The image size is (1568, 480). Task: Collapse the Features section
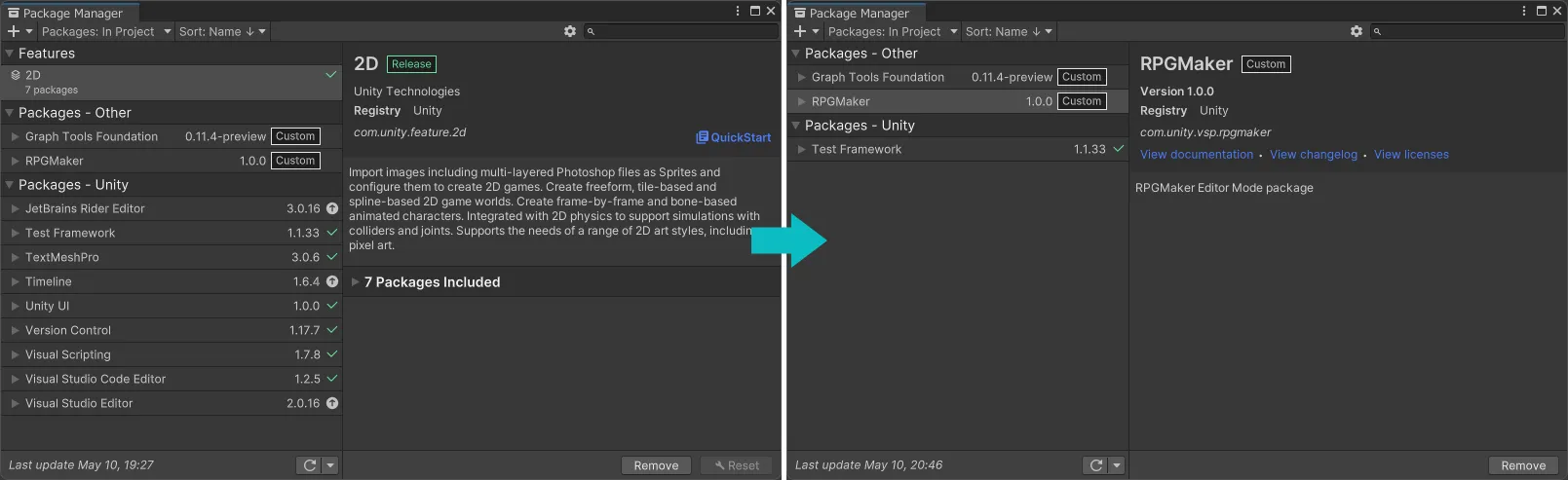tap(10, 54)
